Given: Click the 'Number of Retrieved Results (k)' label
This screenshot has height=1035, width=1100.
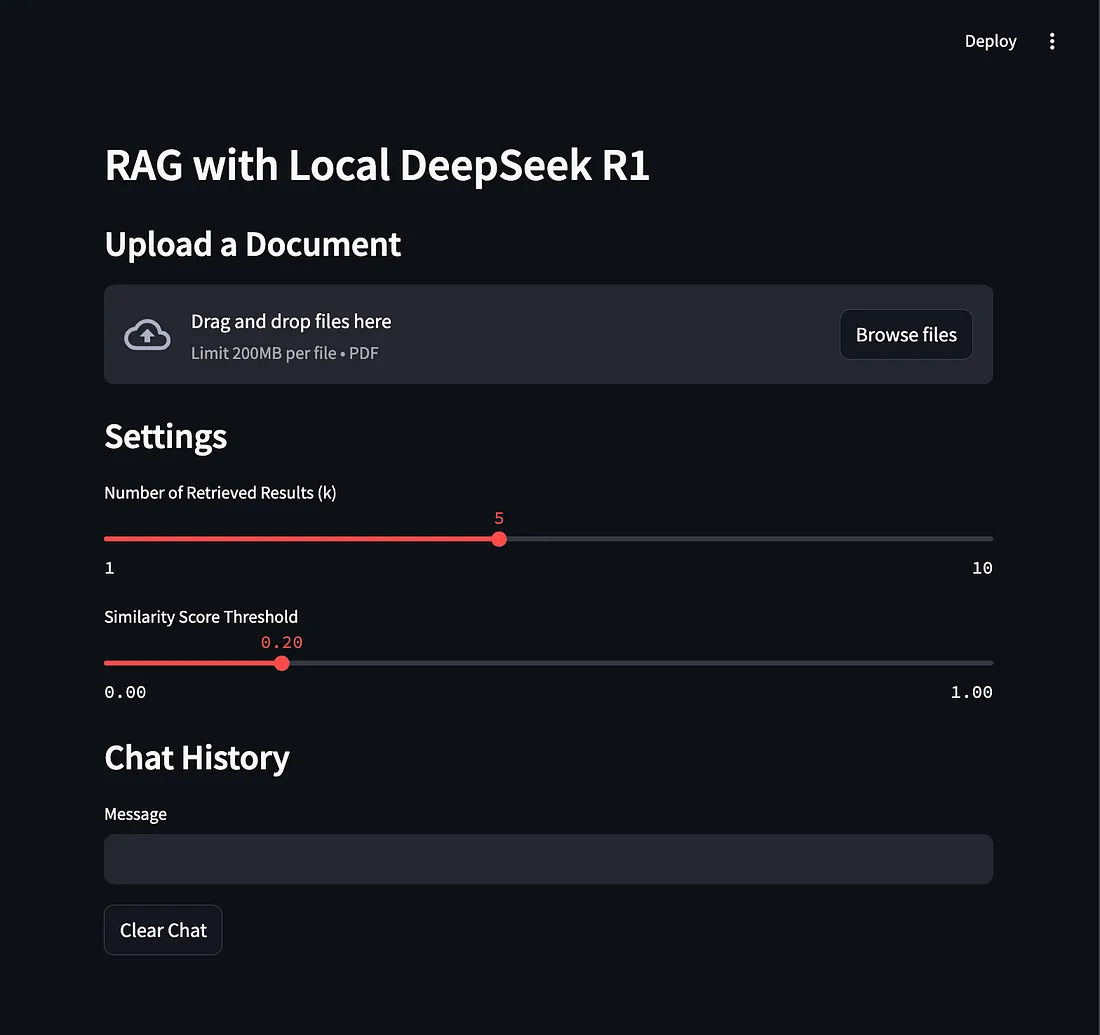Looking at the screenshot, I should click(220, 493).
